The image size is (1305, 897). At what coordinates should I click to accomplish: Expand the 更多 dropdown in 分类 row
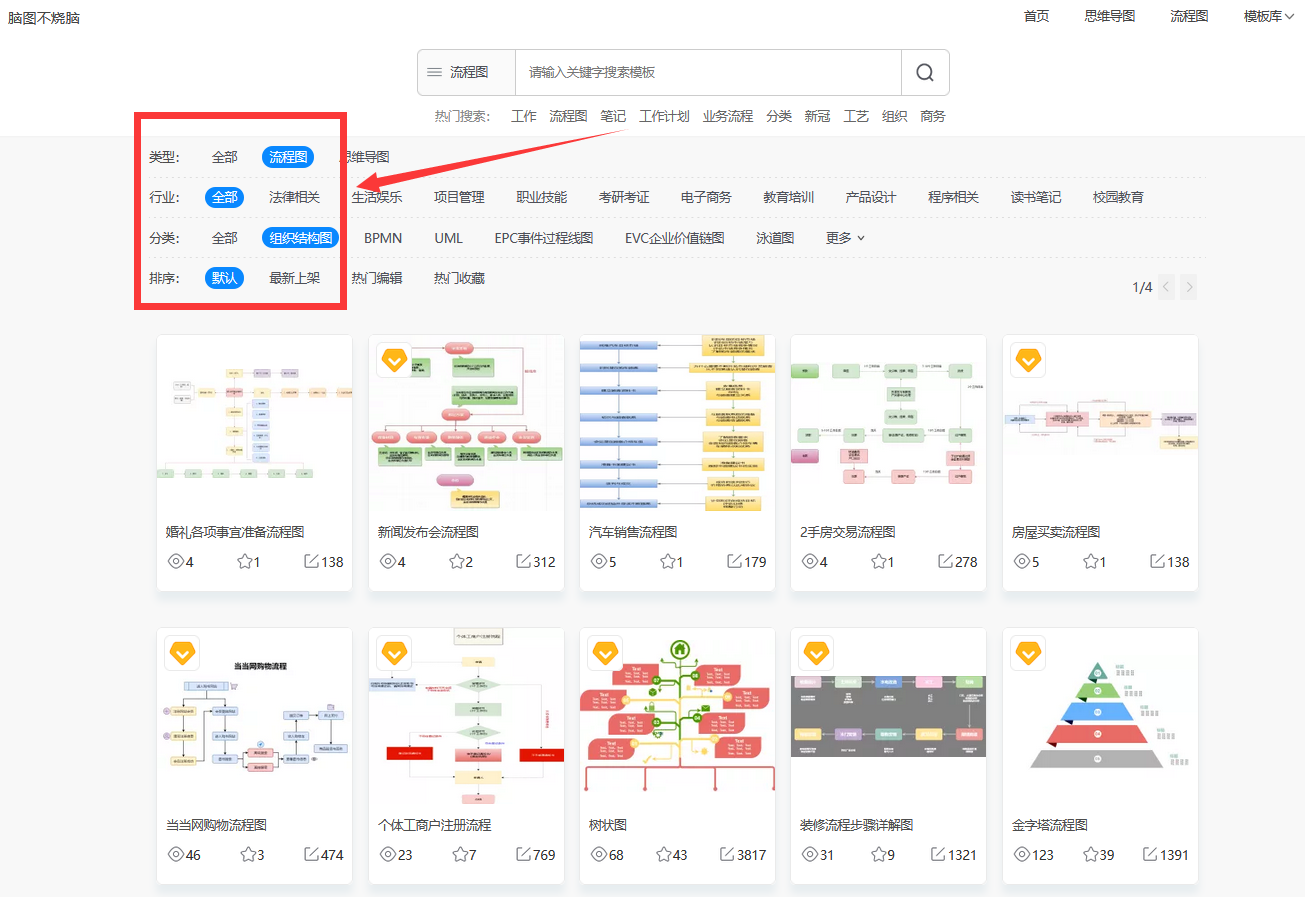click(837, 238)
